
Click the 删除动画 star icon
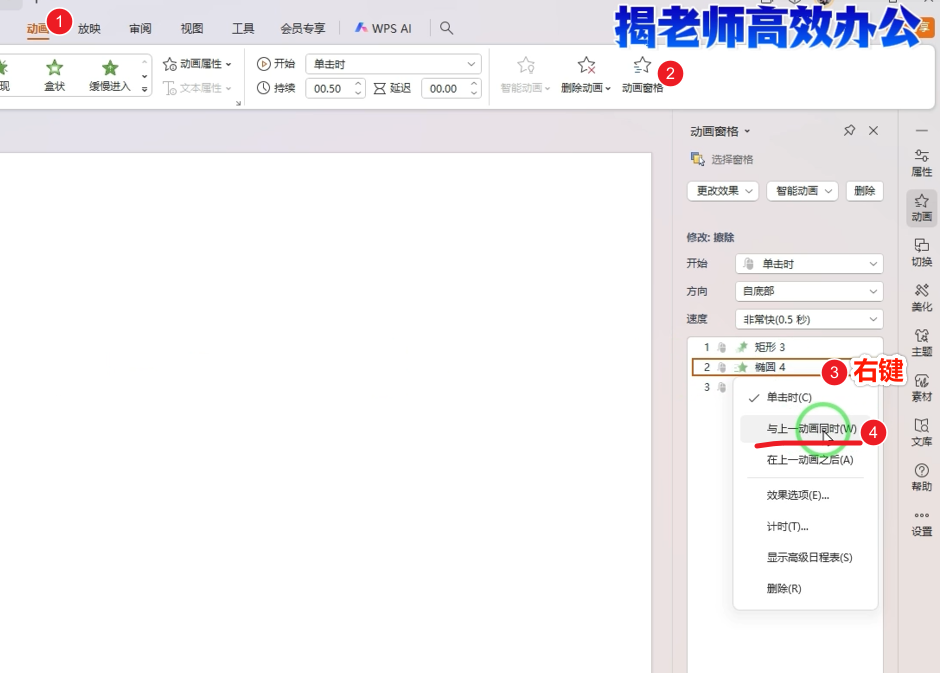tap(586, 66)
